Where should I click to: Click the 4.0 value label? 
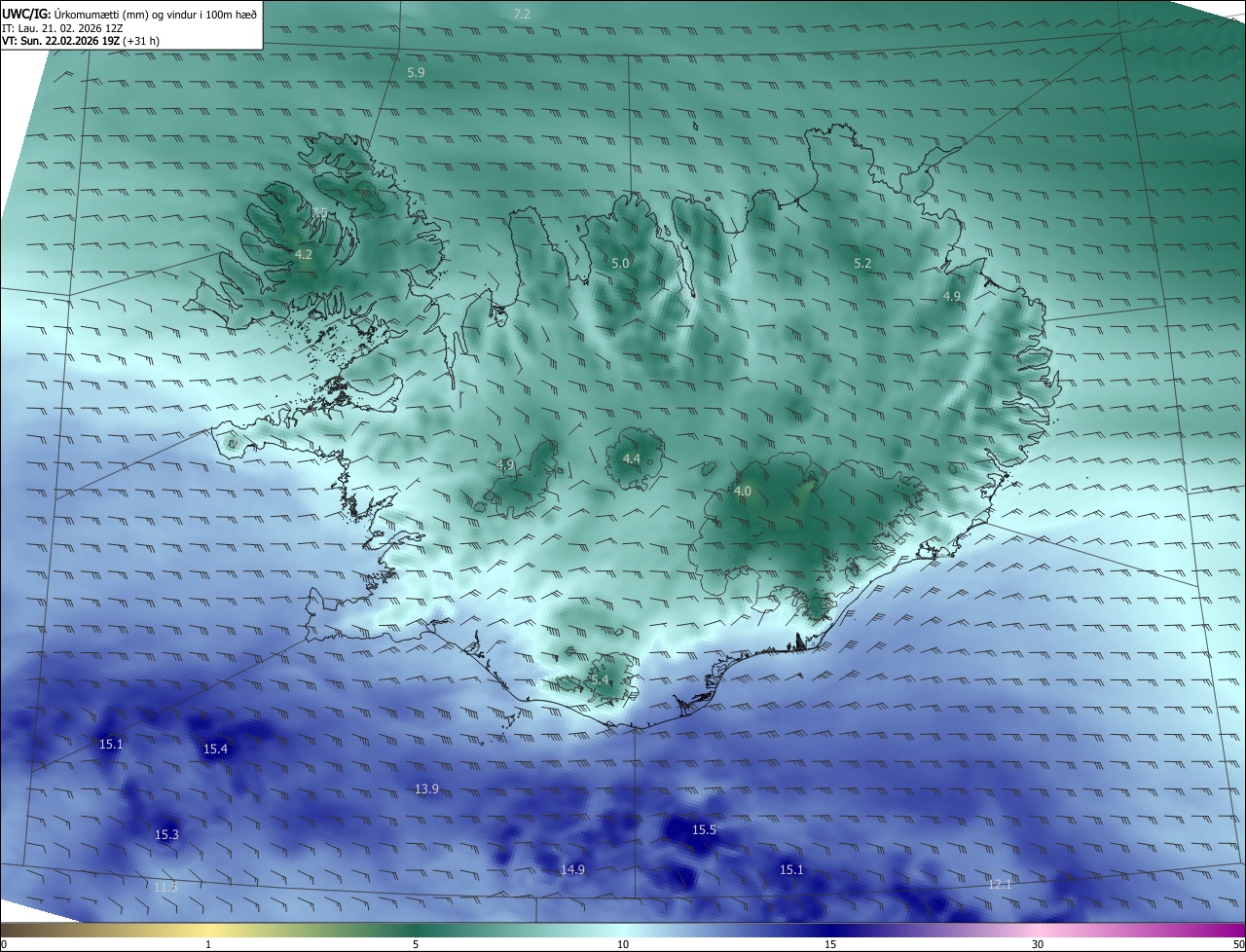743,492
